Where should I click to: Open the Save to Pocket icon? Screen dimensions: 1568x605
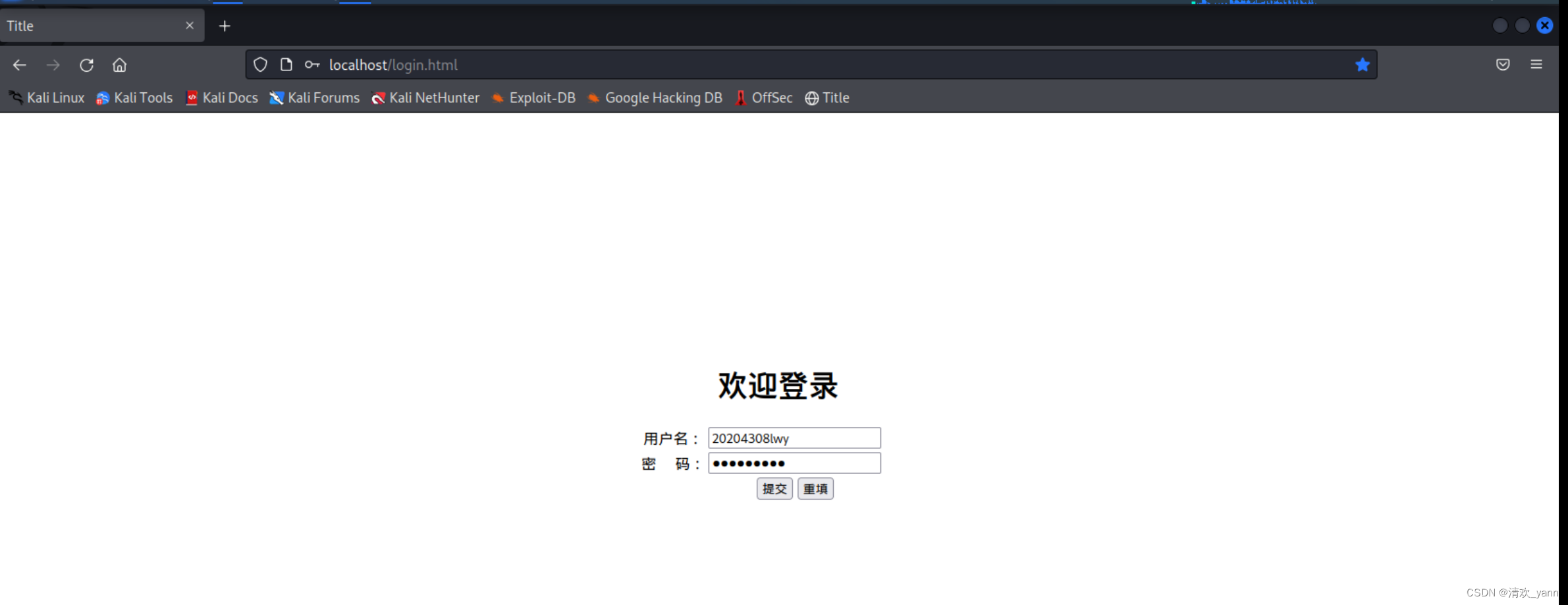coord(1503,65)
